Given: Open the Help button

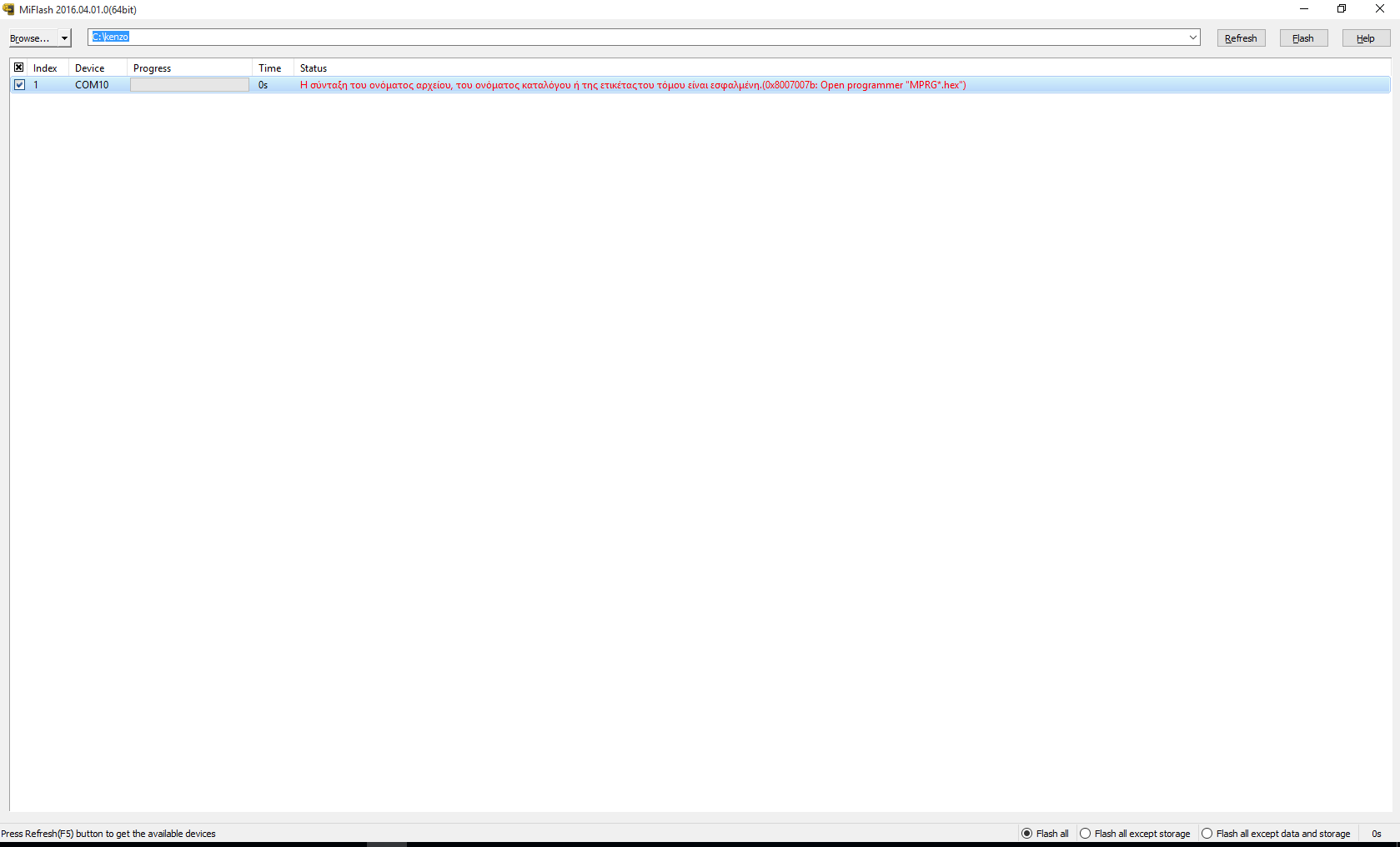Looking at the screenshot, I should [1366, 38].
